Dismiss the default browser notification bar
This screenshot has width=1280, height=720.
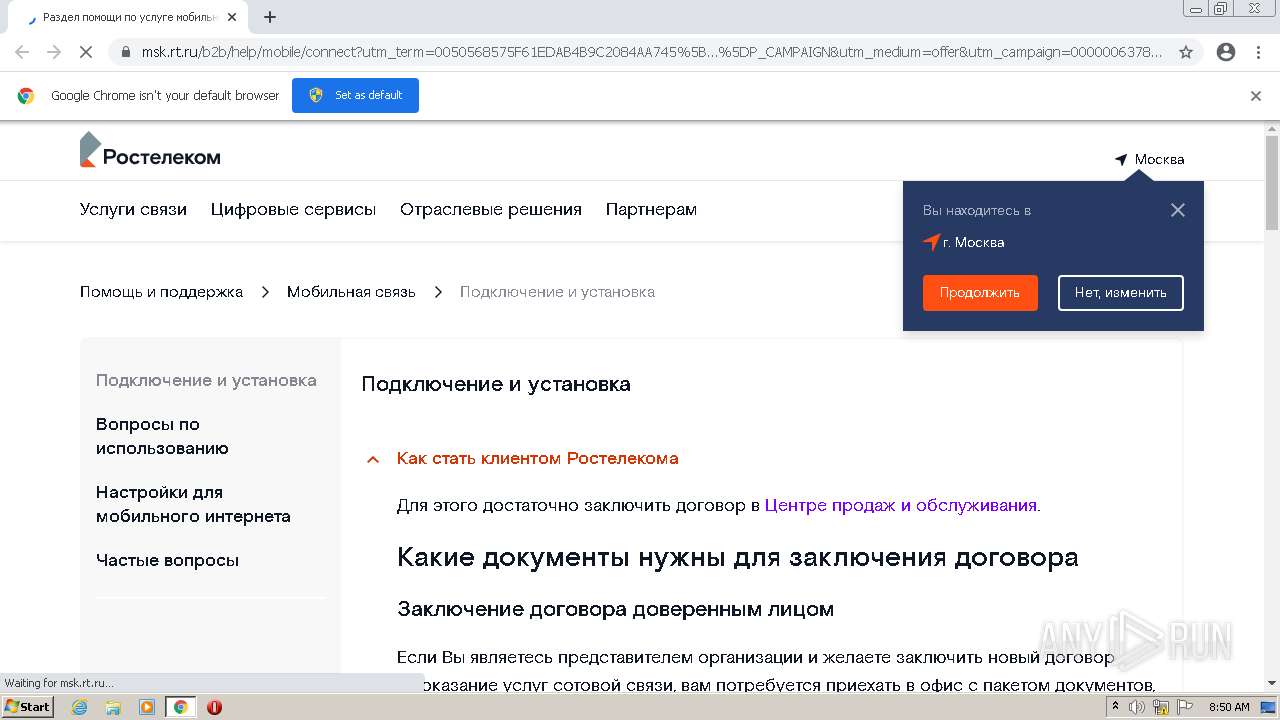(1256, 96)
